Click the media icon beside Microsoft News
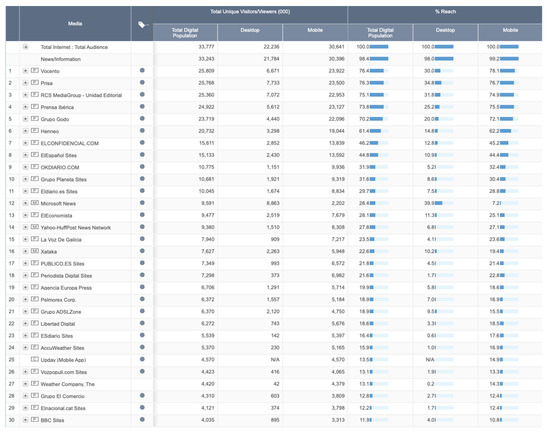This screenshot has height=435, width=550. 35,203
